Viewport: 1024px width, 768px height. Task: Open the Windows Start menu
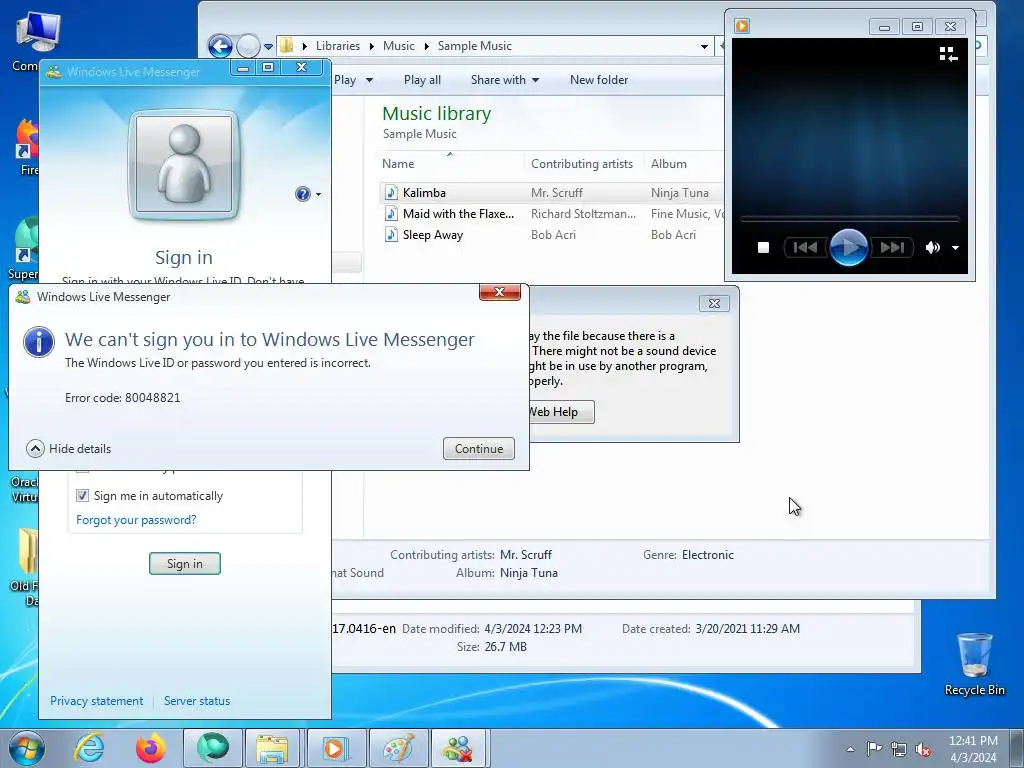click(x=26, y=748)
